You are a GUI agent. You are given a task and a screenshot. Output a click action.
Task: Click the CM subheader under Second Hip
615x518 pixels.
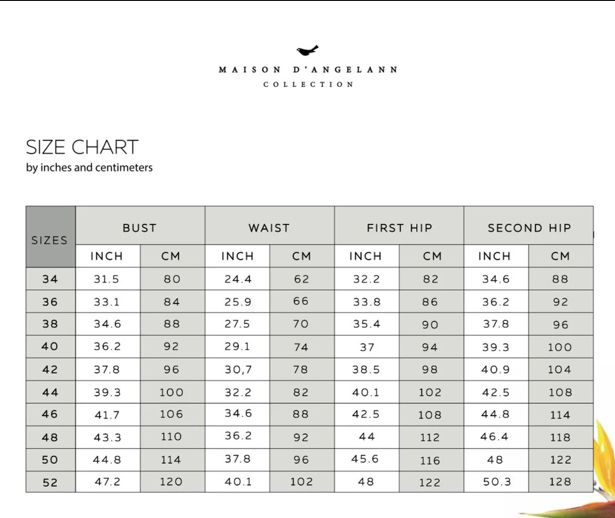click(x=560, y=257)
